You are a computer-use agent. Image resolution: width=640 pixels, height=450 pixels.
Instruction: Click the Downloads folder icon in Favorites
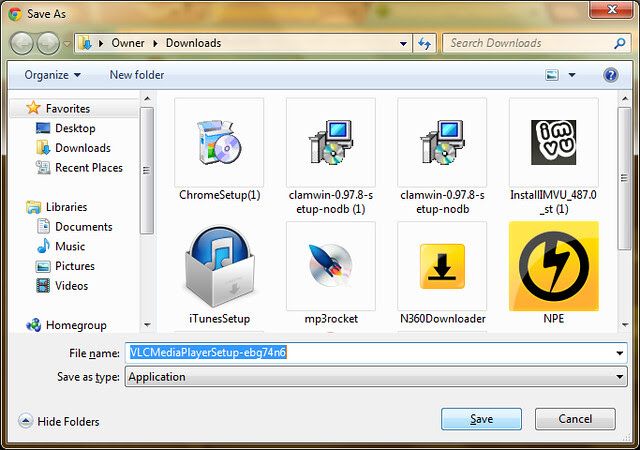(x=43, y=148)
